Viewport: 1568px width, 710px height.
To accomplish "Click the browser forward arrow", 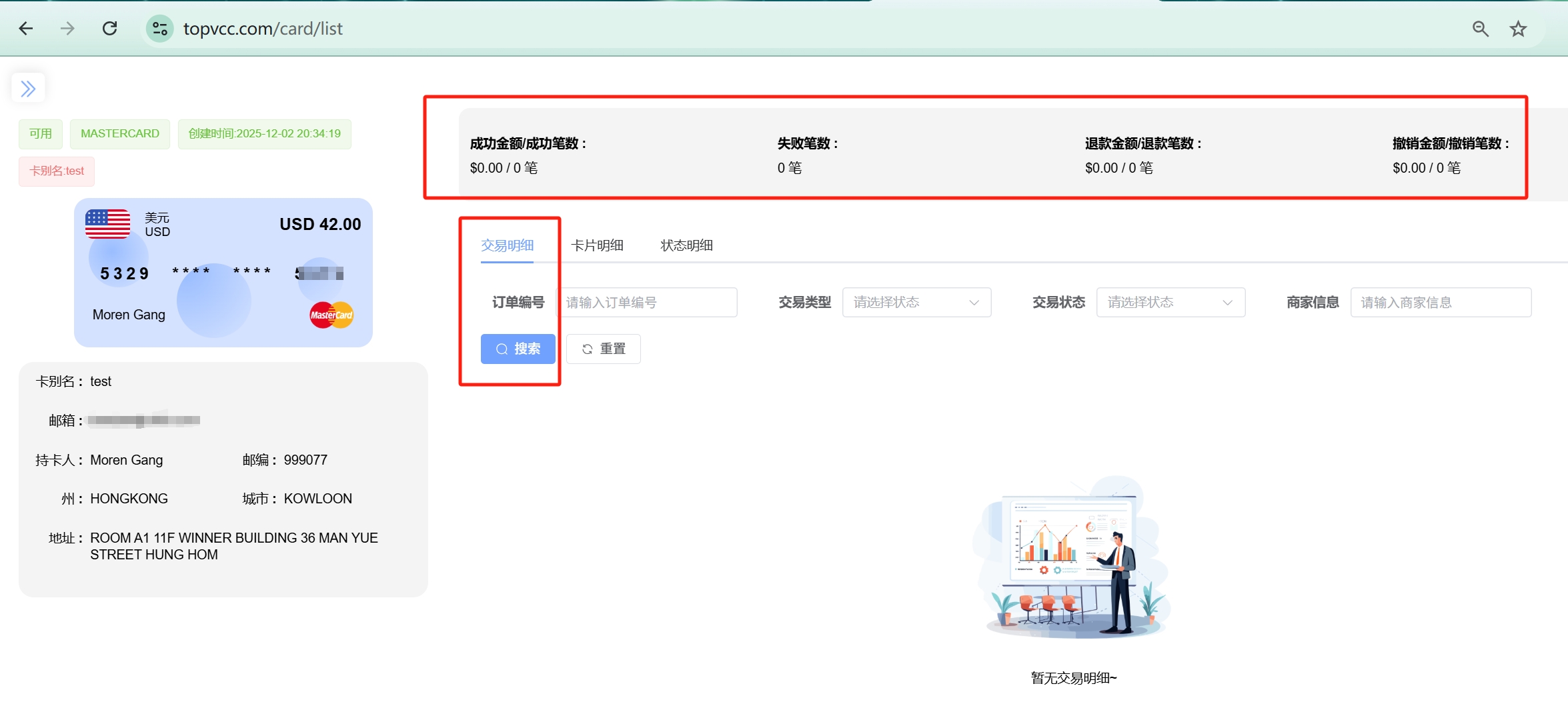I will (x=67, y=29).
